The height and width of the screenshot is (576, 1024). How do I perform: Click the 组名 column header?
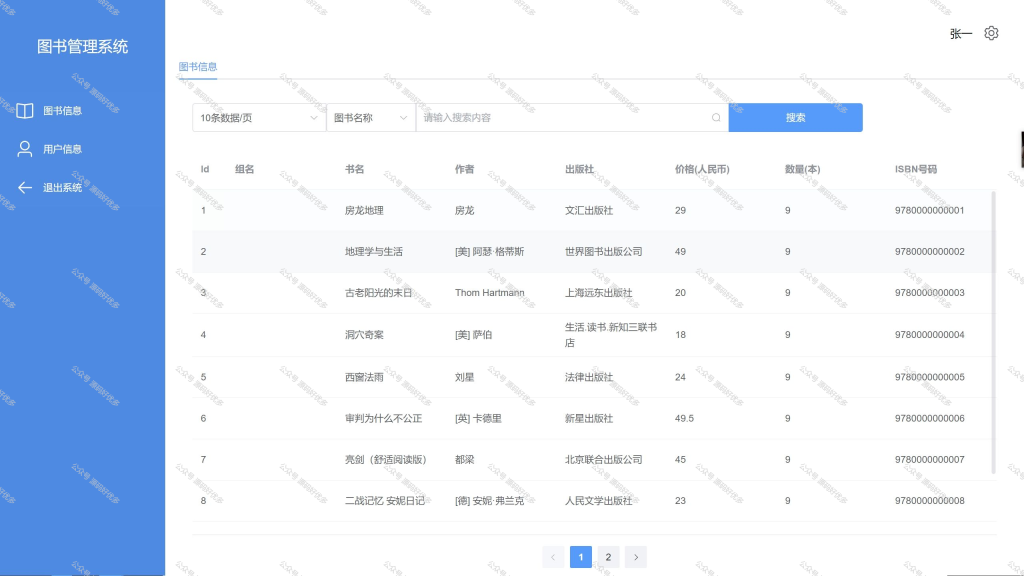tap(245, 169)
